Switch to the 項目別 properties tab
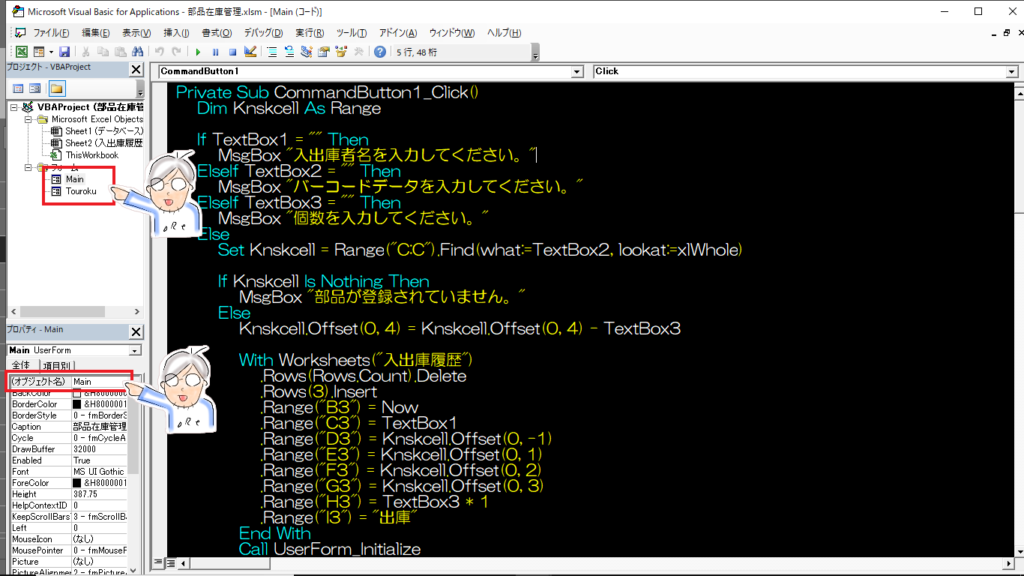Viewport: 1024px width, 576px height. point(56,367)
